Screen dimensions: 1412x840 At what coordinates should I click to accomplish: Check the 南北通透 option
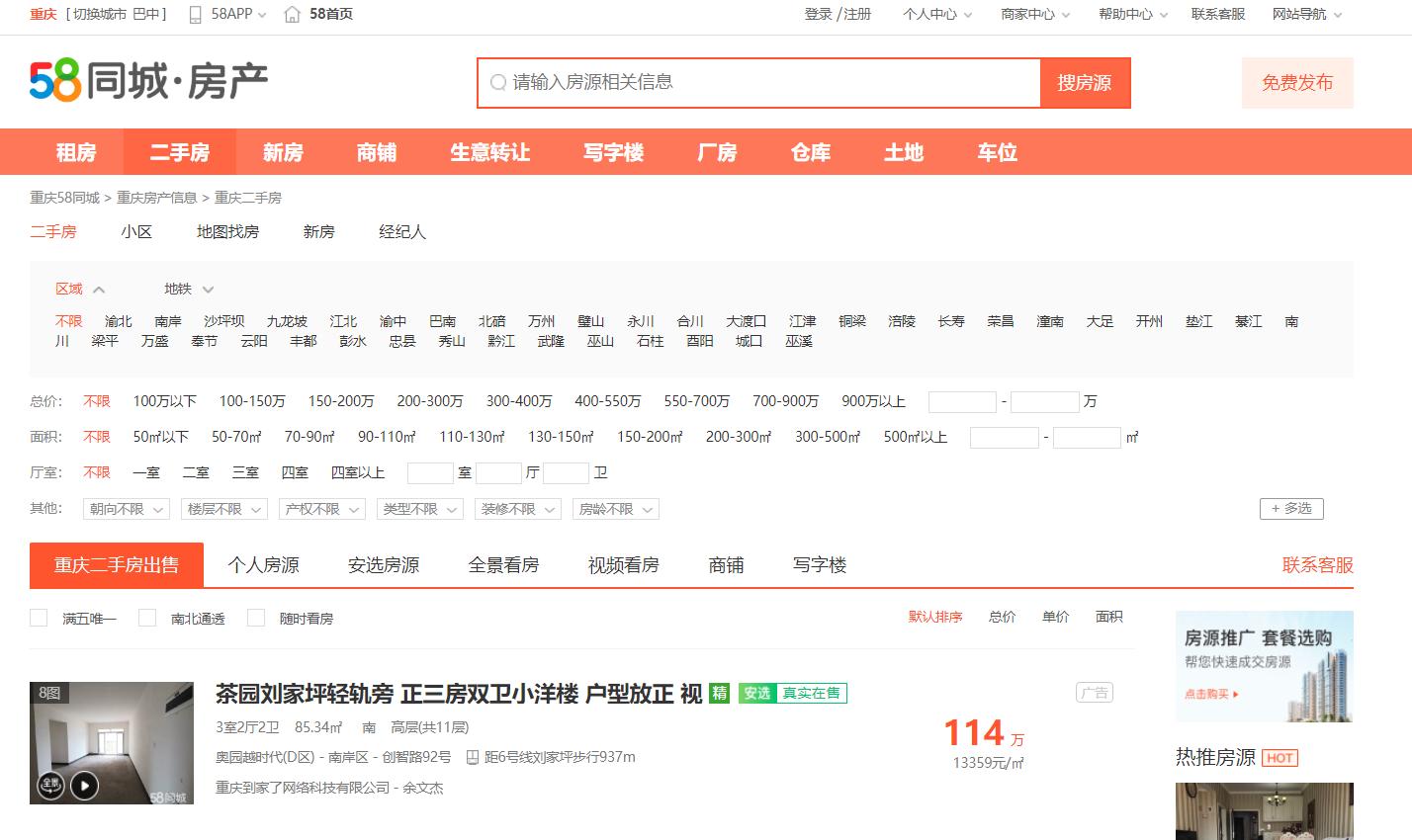(147, 617)
